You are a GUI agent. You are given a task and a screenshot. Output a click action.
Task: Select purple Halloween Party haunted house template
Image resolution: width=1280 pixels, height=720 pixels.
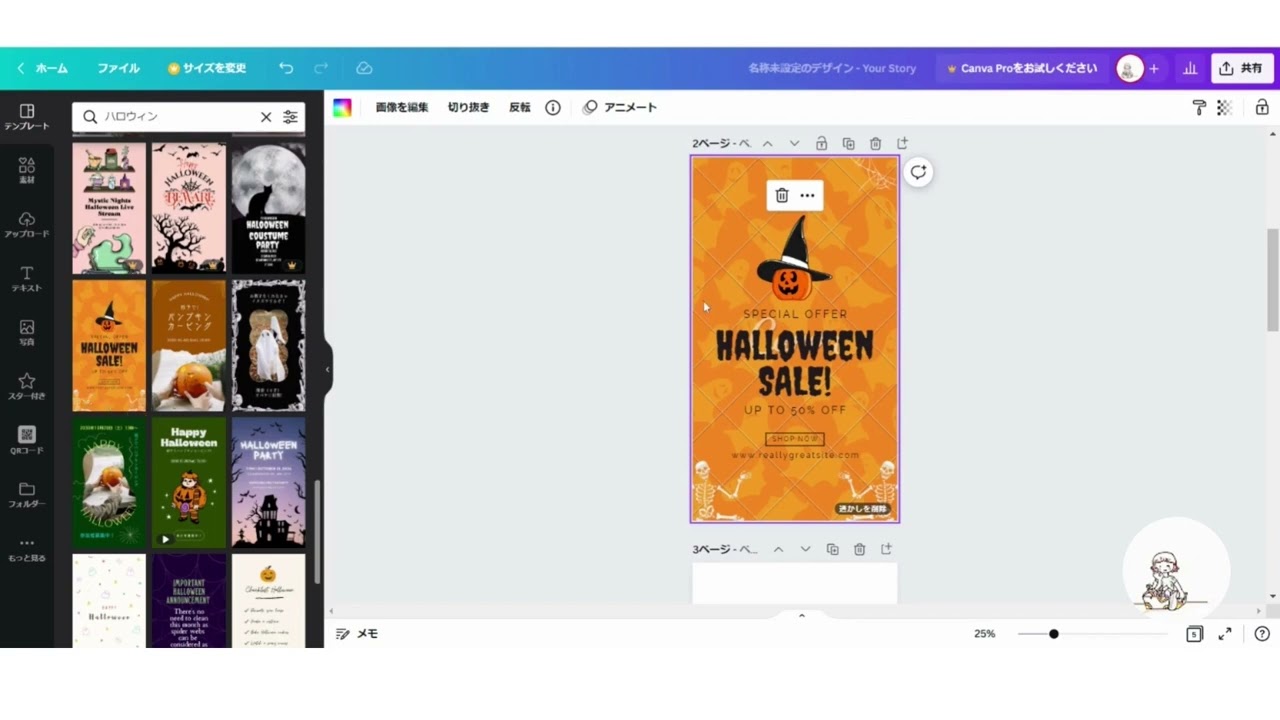point(268,482)
